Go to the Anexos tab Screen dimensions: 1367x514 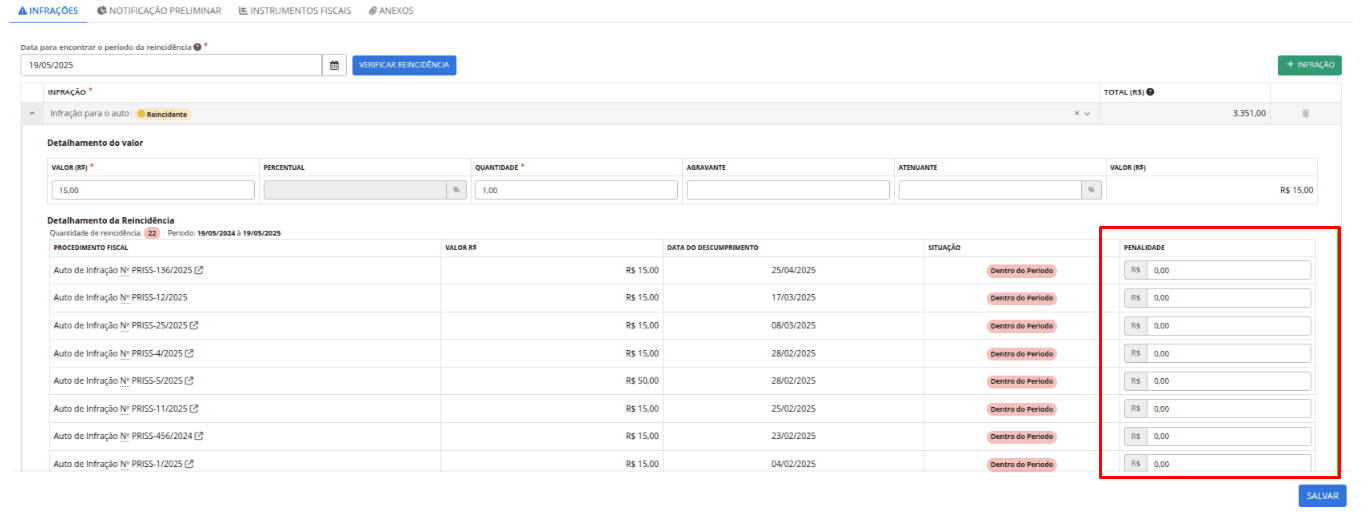(x=390, y=10)
